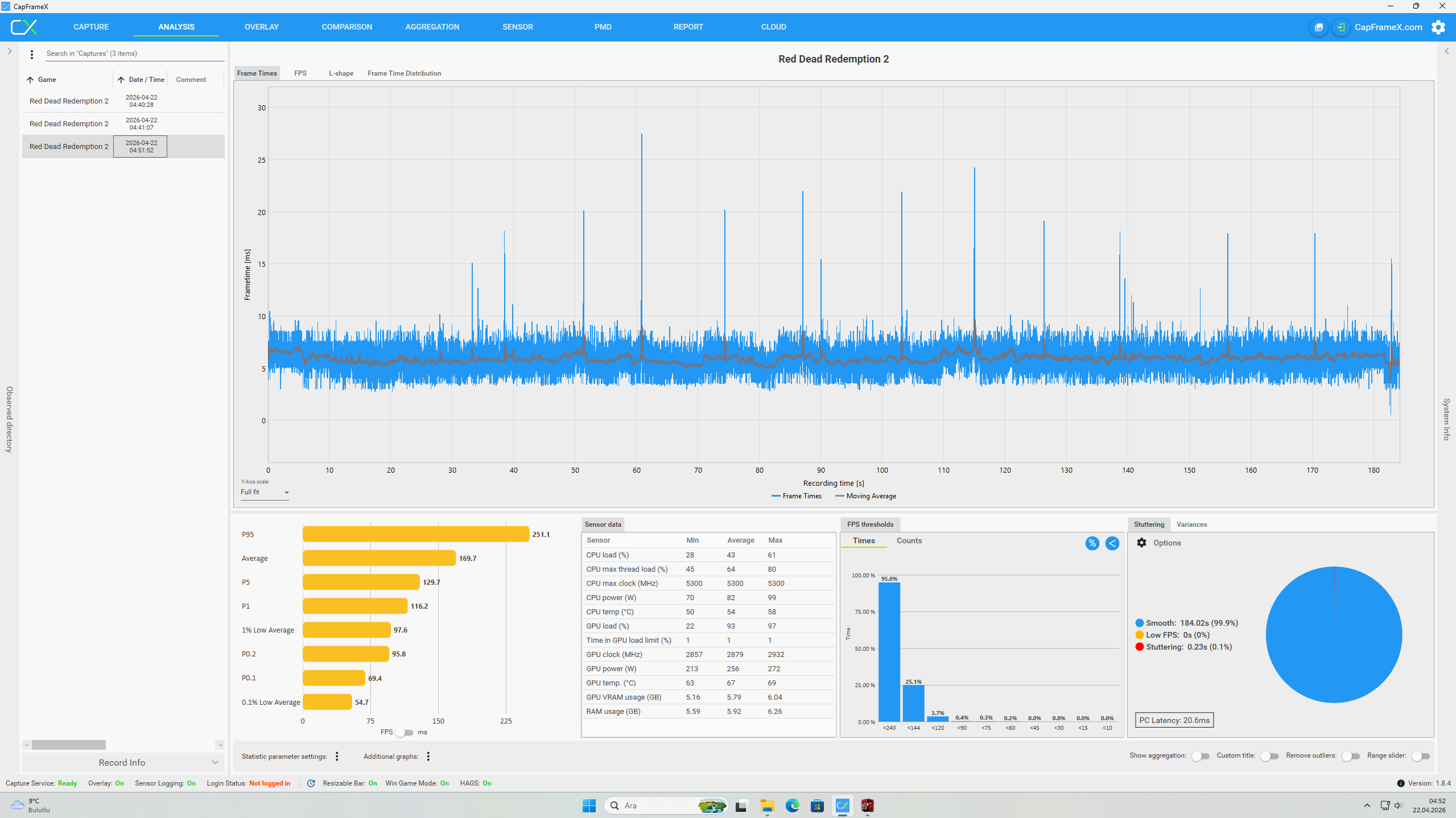Show the Frame Time Distribution tab

pyautogui.click(x=405, y=73)
